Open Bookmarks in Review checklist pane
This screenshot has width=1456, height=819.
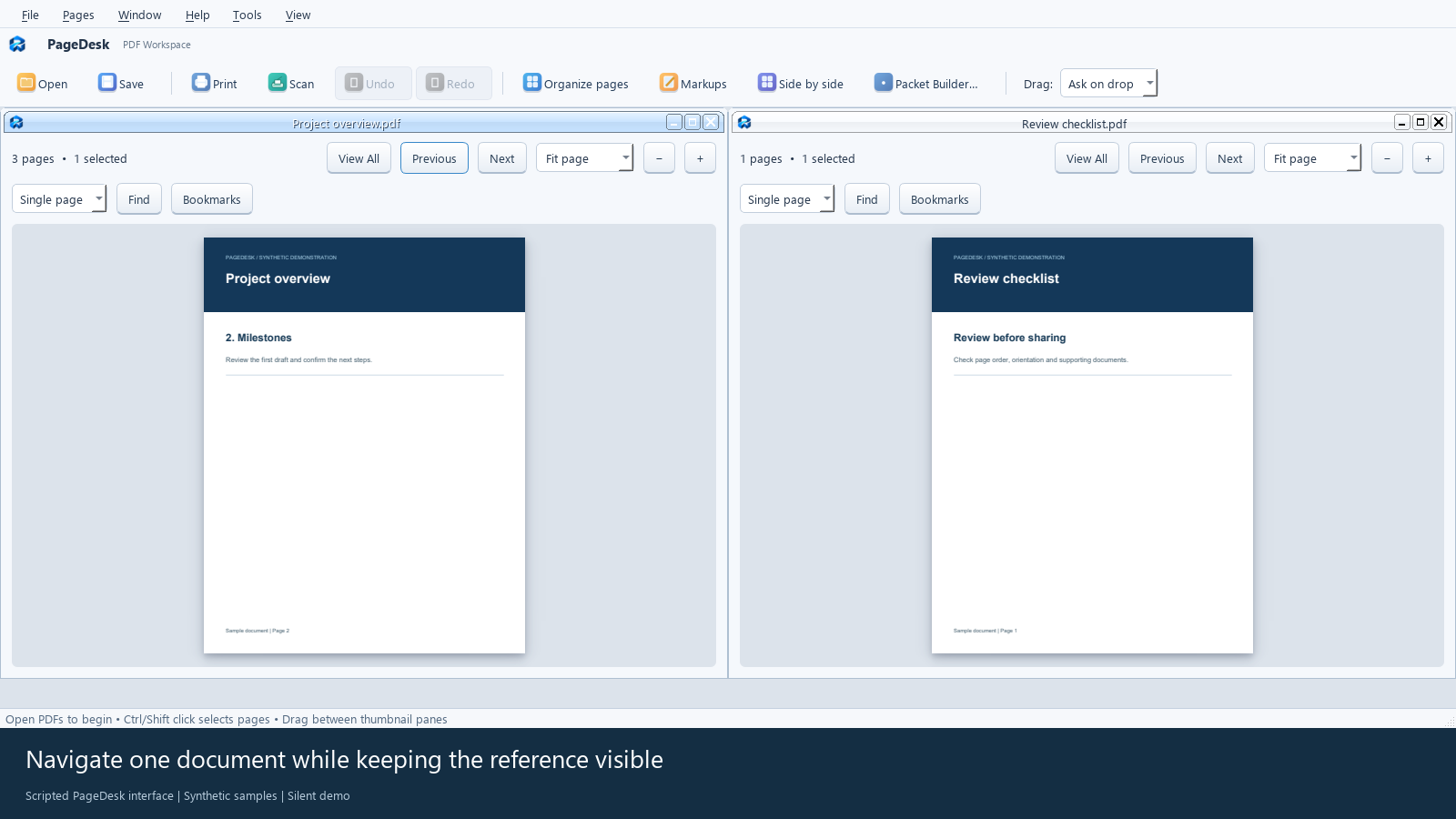940,199
